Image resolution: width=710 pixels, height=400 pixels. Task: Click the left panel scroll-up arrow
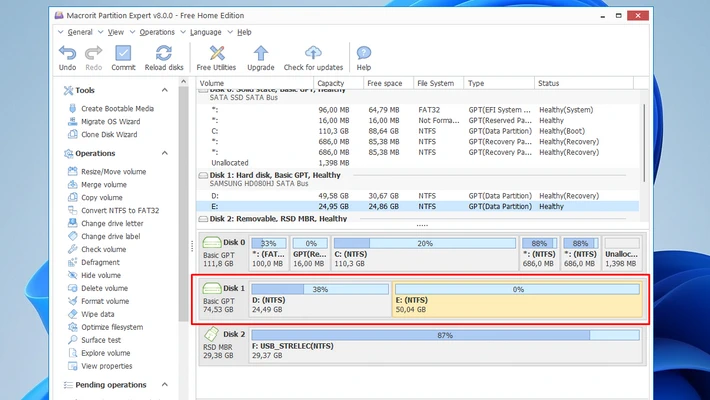[x=183, y=82]
